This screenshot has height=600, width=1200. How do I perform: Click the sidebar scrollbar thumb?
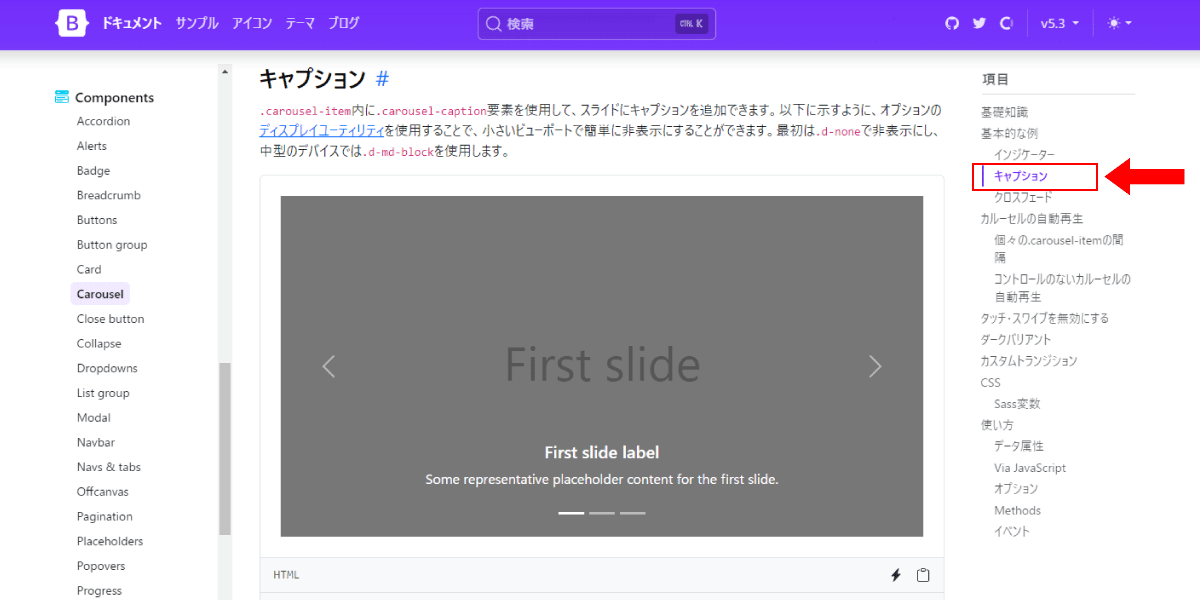(x=225, y=448)
